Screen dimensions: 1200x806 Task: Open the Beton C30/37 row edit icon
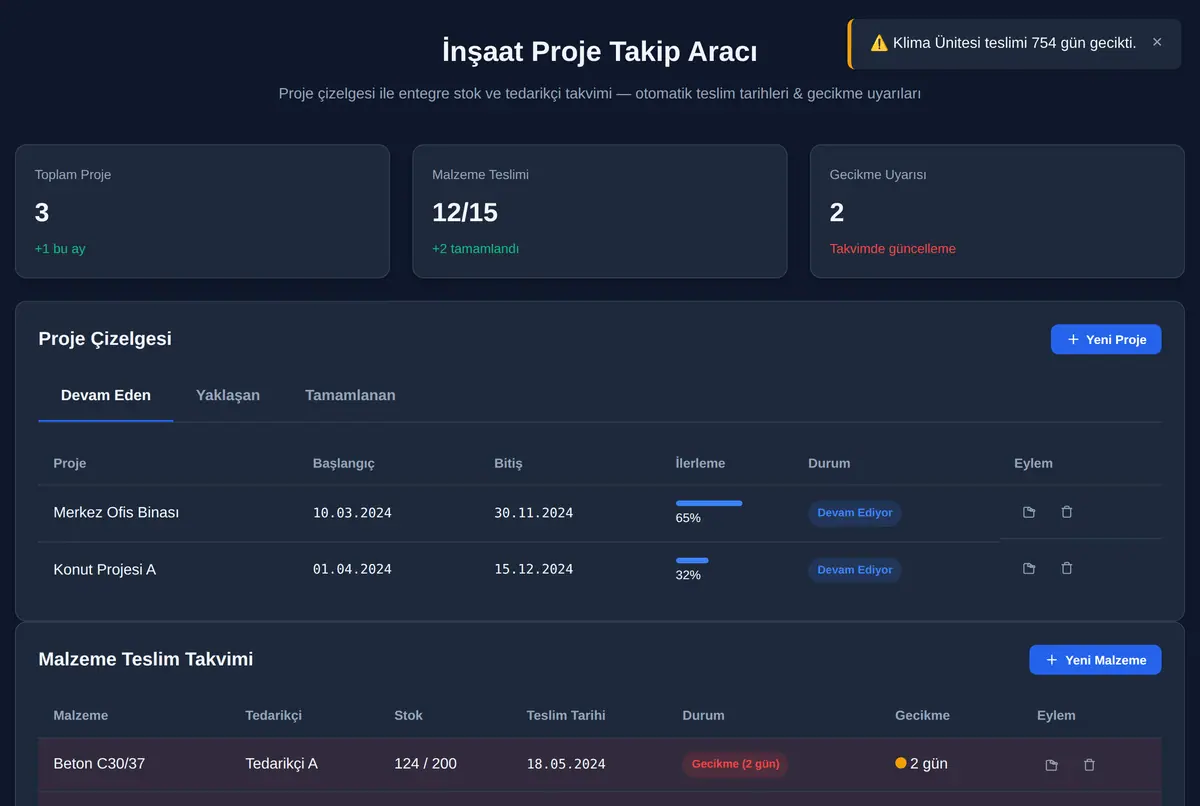(1051, 765)
